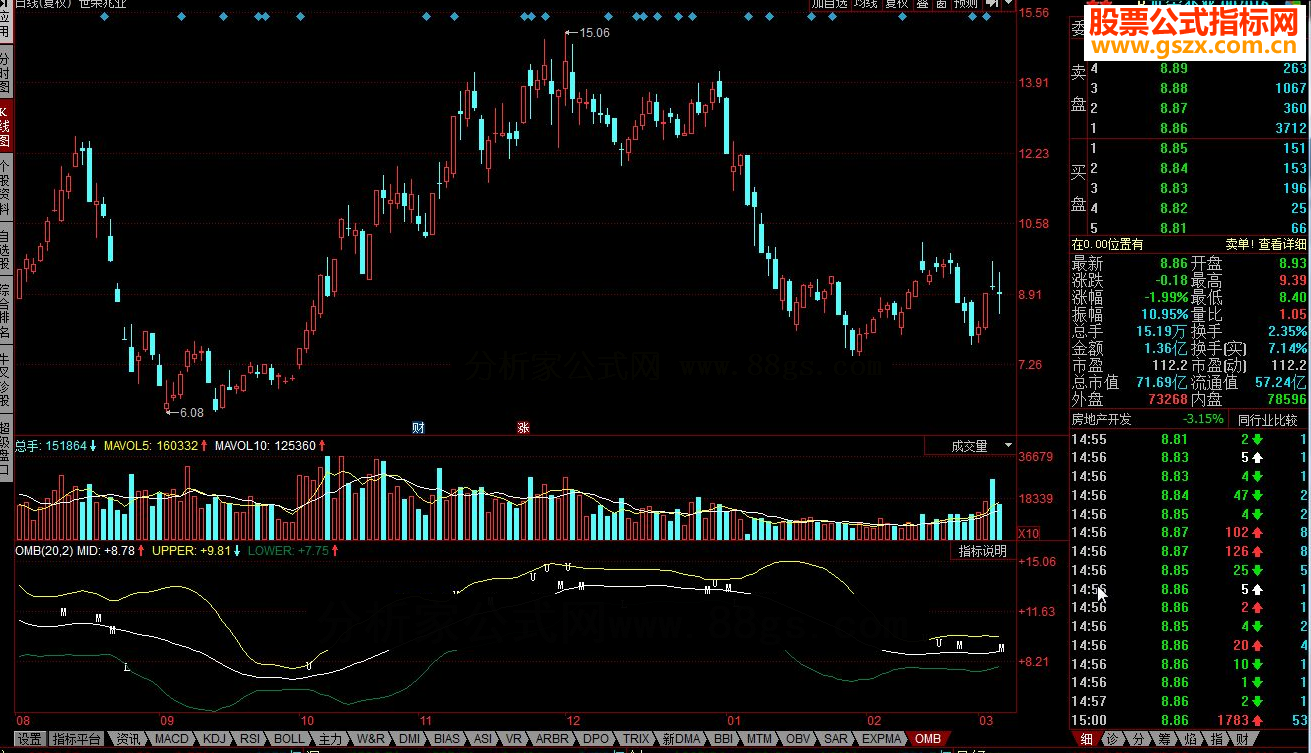Screen dimensions: 1311x753
Task: Switch to 分时图 view in sidebar
Action: coord(5,73)
